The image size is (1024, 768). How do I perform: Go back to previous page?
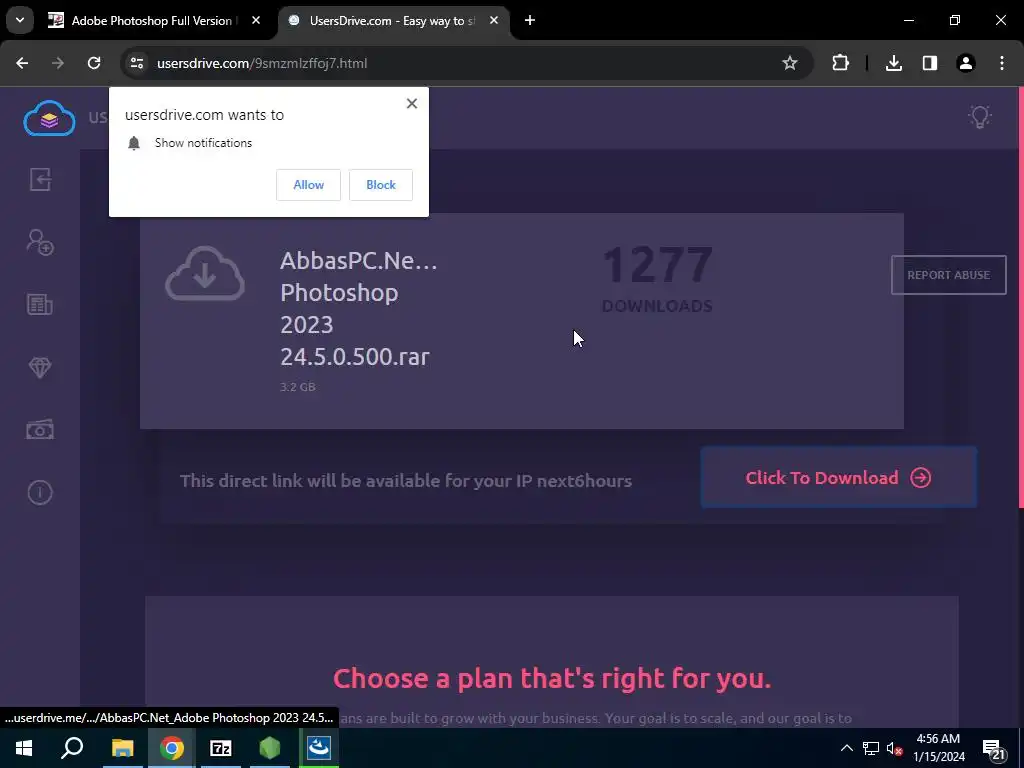[x=22, y=63]
